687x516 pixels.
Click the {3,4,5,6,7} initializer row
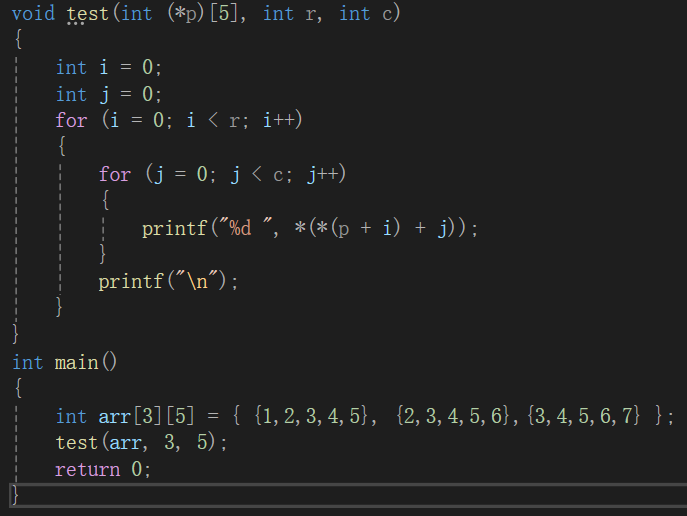pos(584,416)
